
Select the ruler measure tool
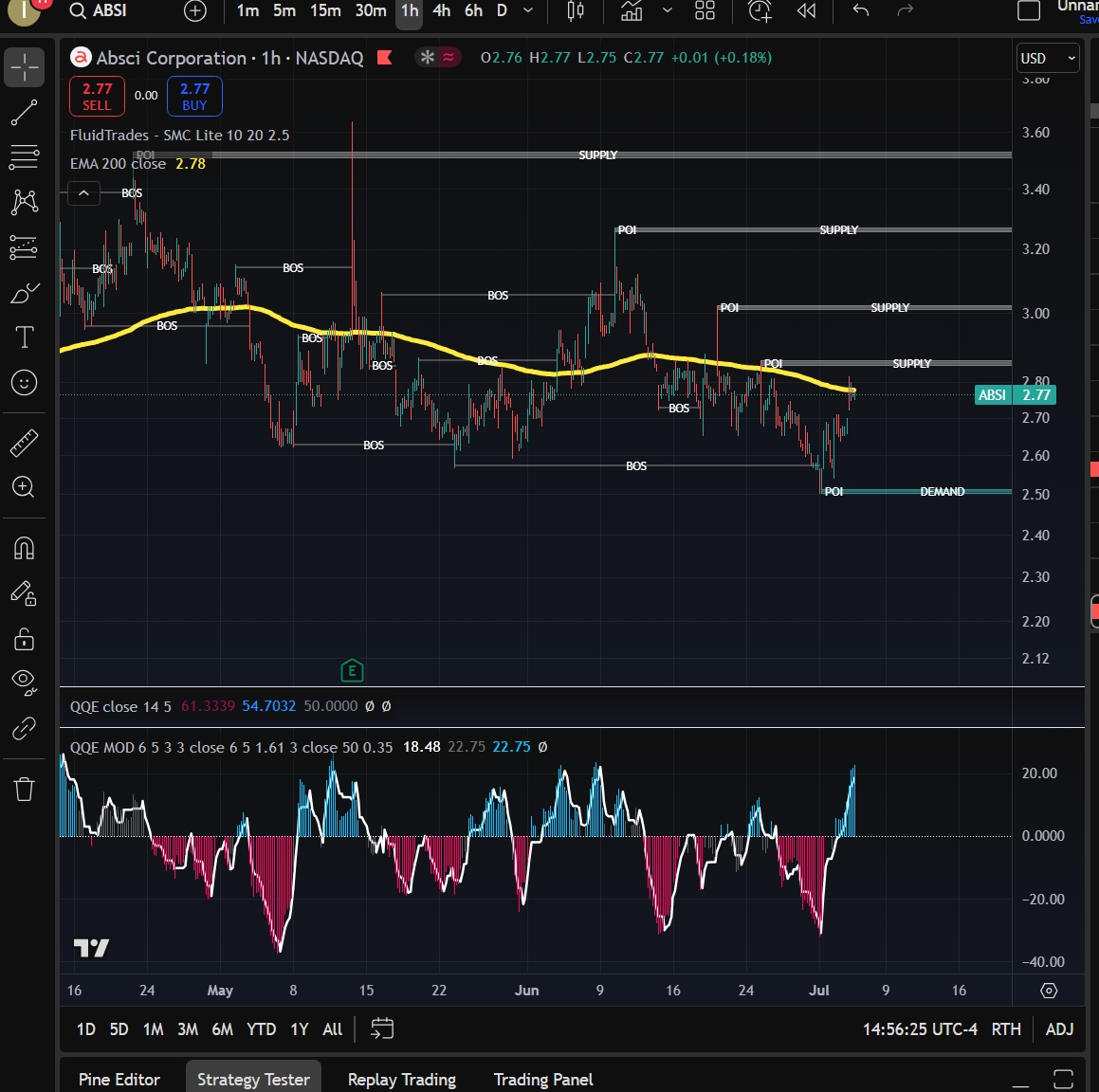24,443
